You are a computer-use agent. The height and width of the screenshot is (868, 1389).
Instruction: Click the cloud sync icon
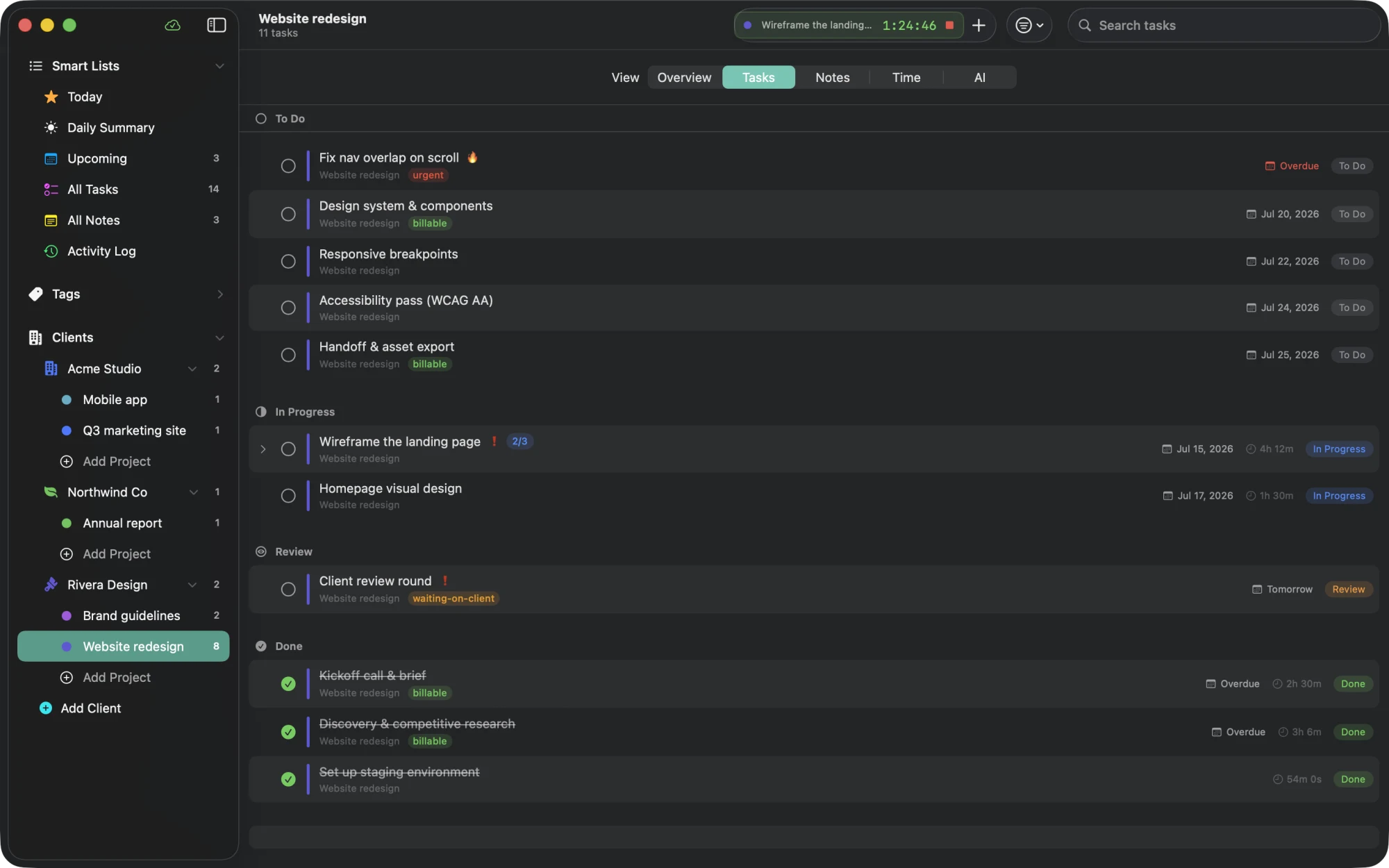[x=172, y=25]
